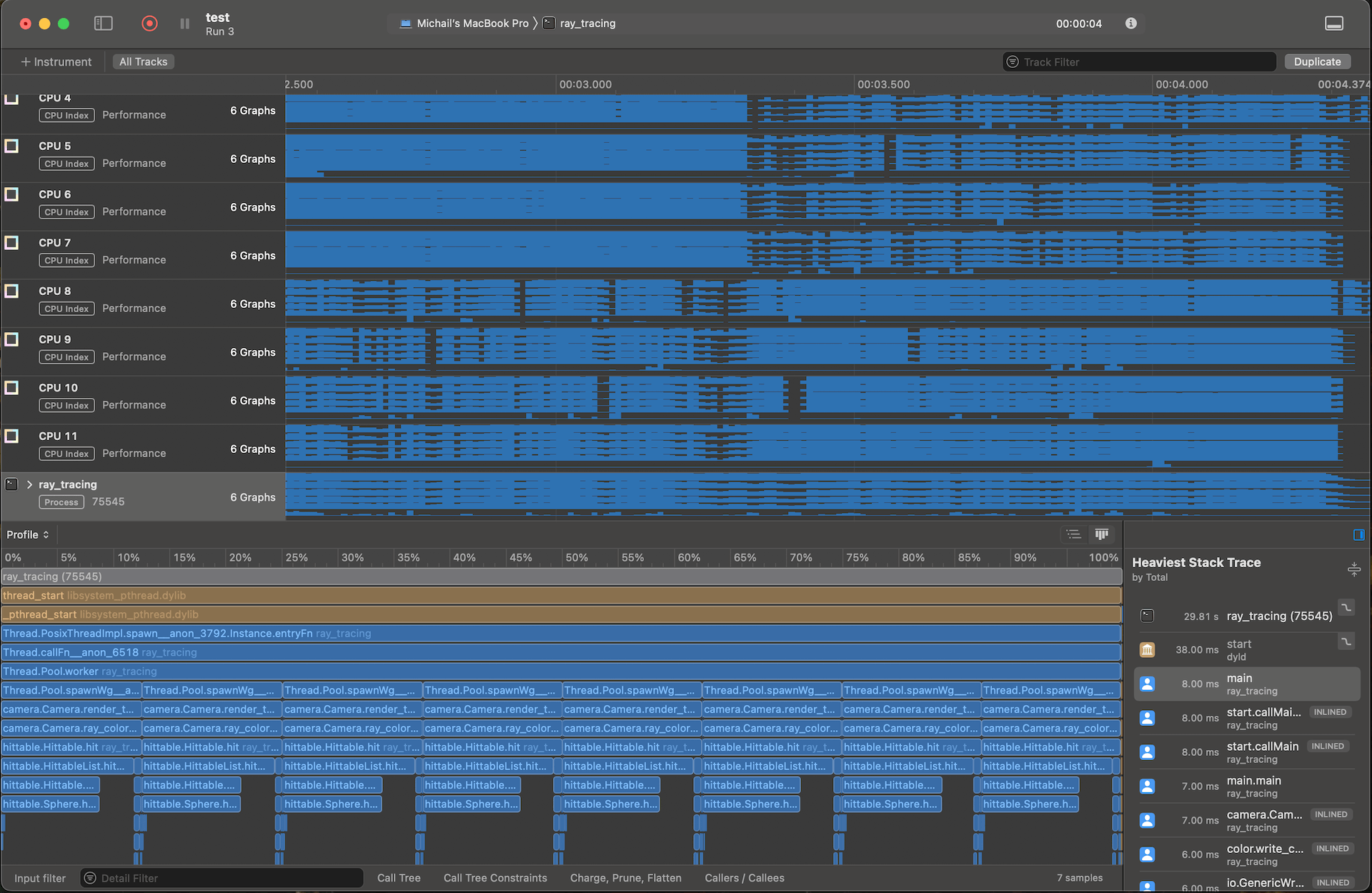Select the Thread.Pool.worker flame graph bar
1372x893 pixels.
tap(561, 672)
